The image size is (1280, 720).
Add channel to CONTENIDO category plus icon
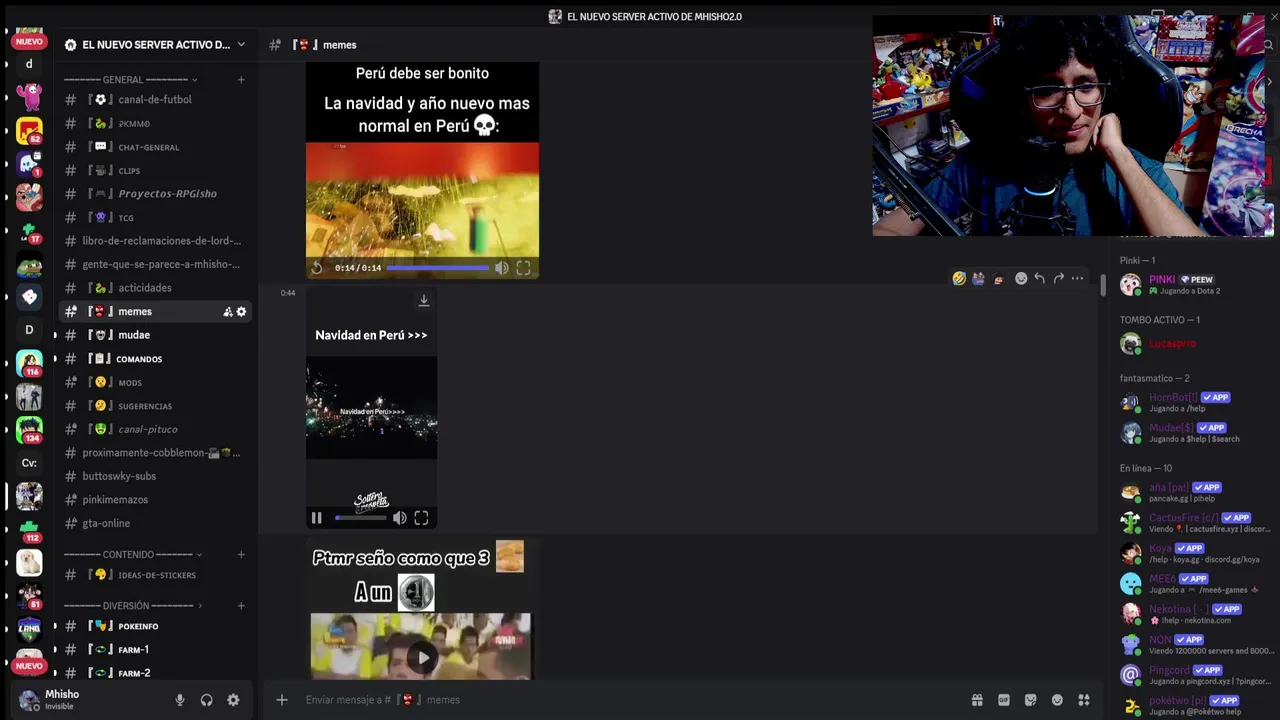pos(241,555)
